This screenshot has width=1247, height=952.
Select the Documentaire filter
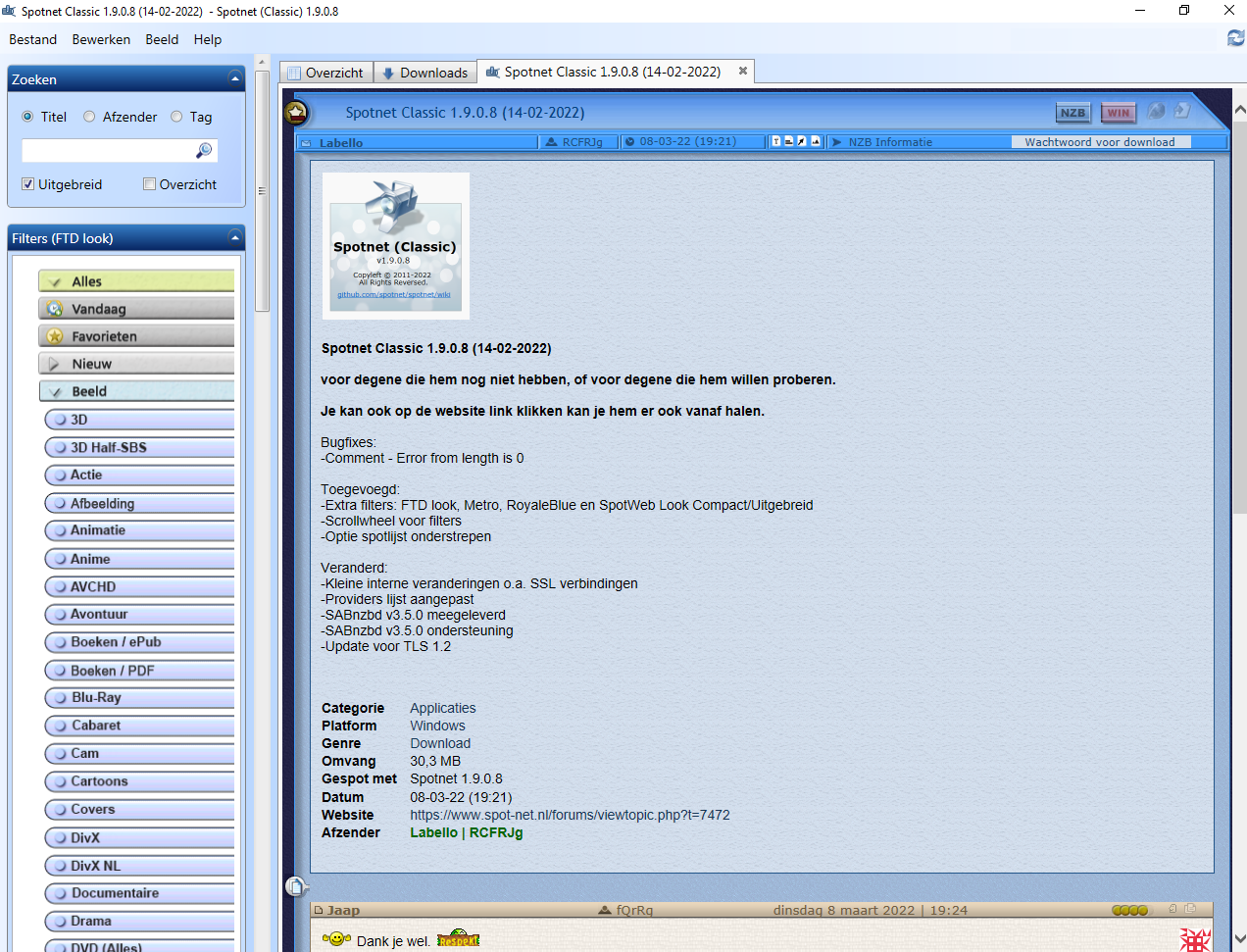click(x=139, y=893)
